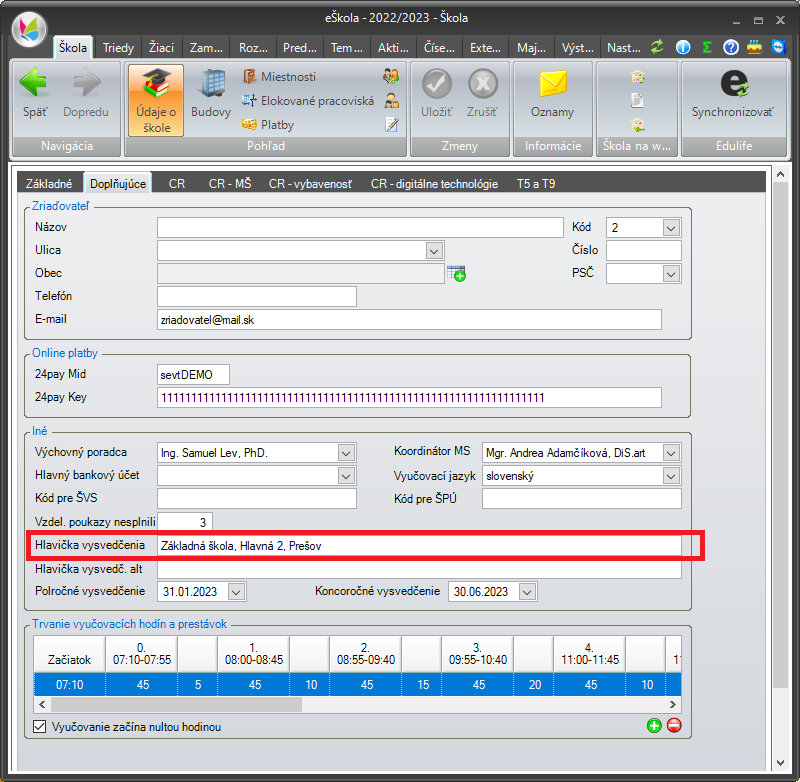Toggle Vyučovanie začína nultou hodinou checkbox
This screenshot has height=782, width=800.
click(x=39, y=726)
